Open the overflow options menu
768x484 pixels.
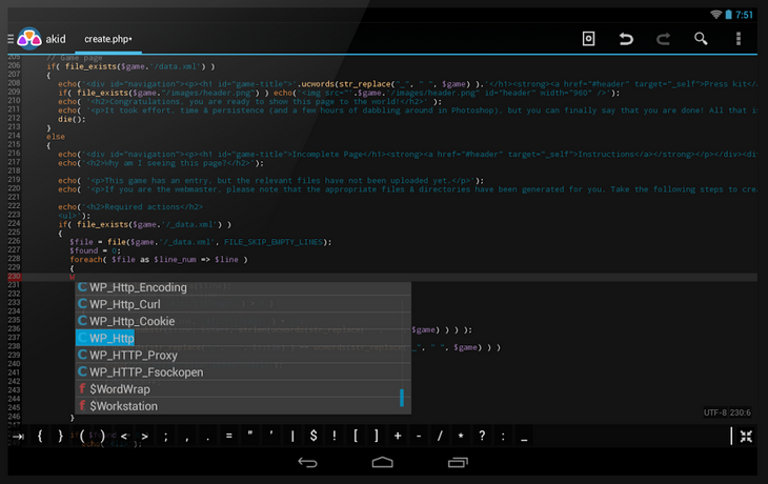(739, 39)
